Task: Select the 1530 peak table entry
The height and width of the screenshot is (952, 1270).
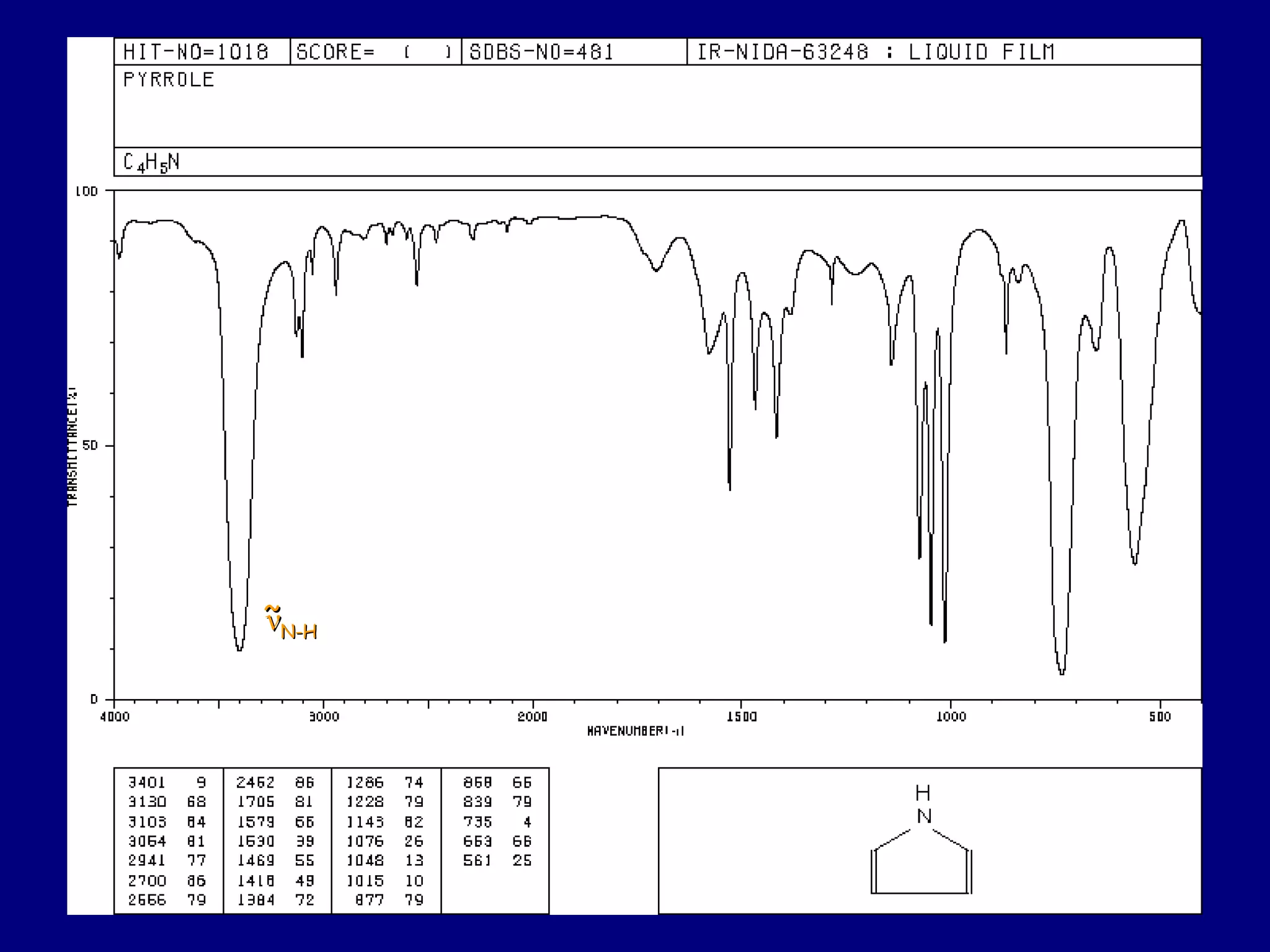Action: tap(256, 841)
